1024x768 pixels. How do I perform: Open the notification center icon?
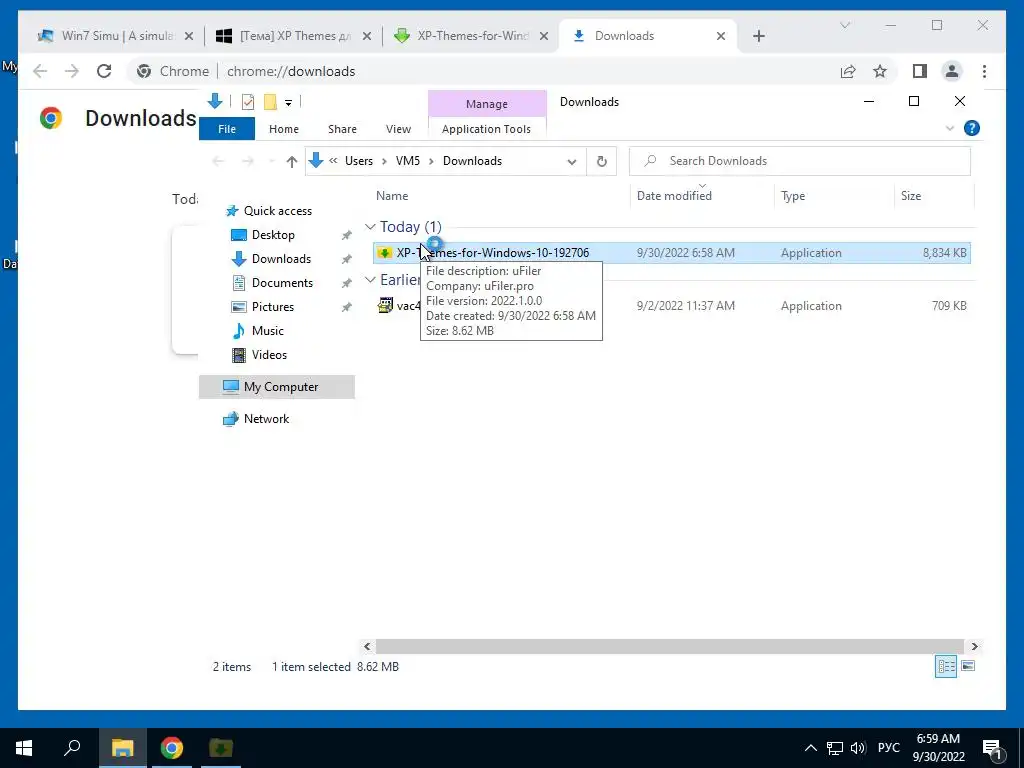coord(993,749)
